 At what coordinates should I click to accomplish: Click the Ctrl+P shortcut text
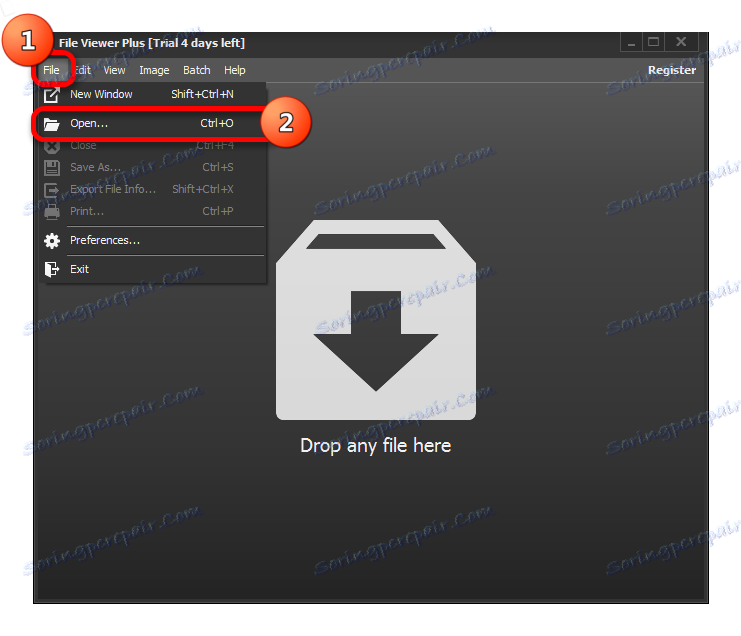(x=218, y=211)
